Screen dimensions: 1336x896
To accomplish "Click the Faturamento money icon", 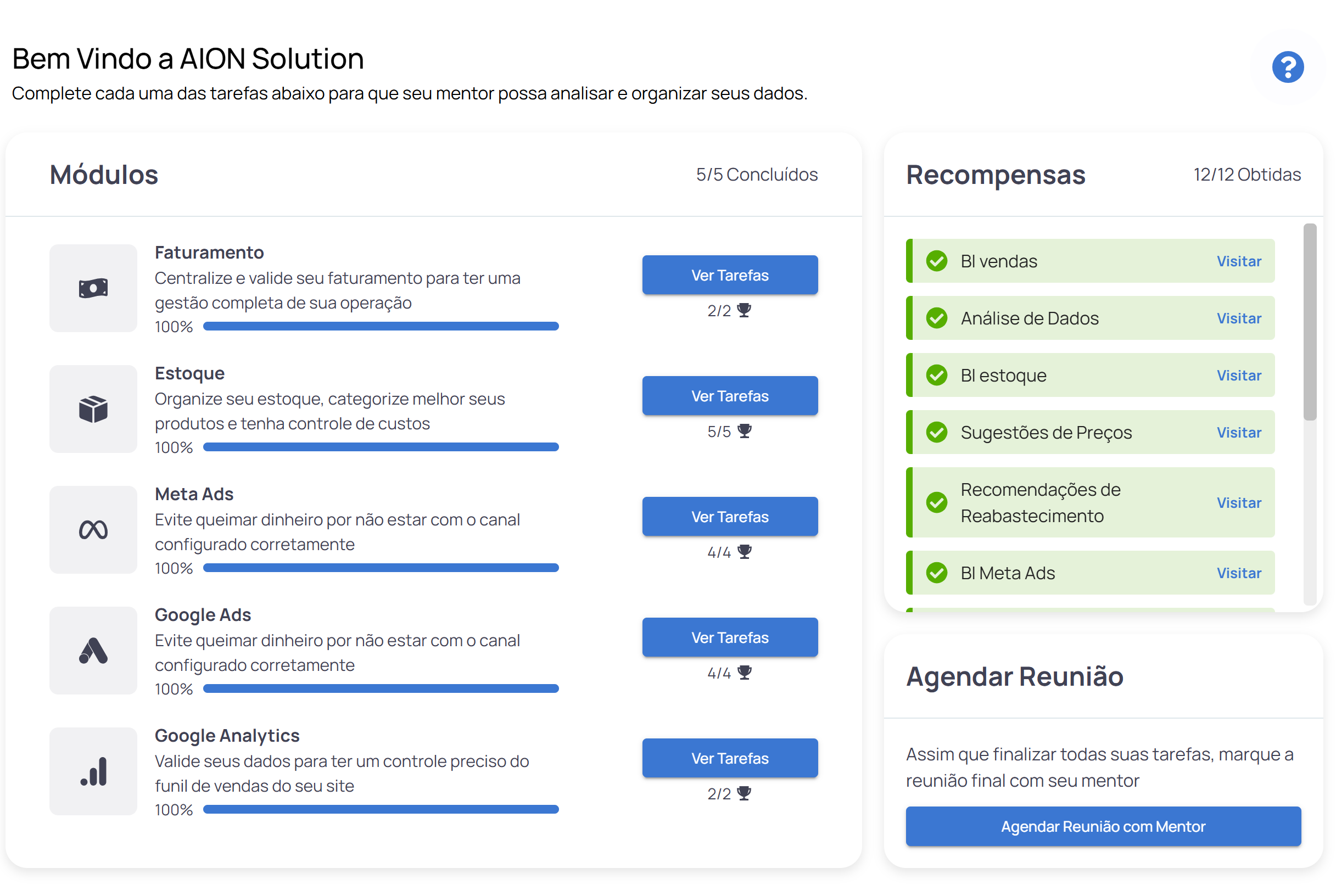I will 93,289.
